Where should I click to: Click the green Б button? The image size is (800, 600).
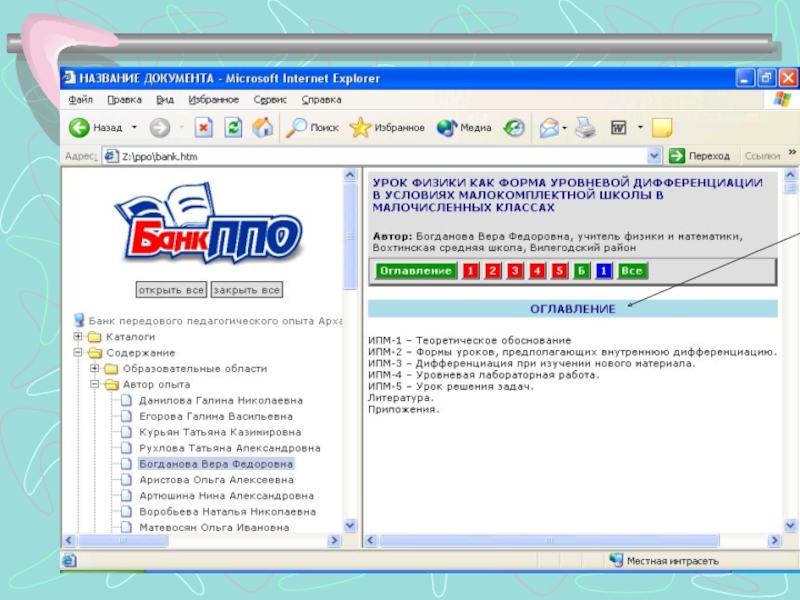(581, 271)
